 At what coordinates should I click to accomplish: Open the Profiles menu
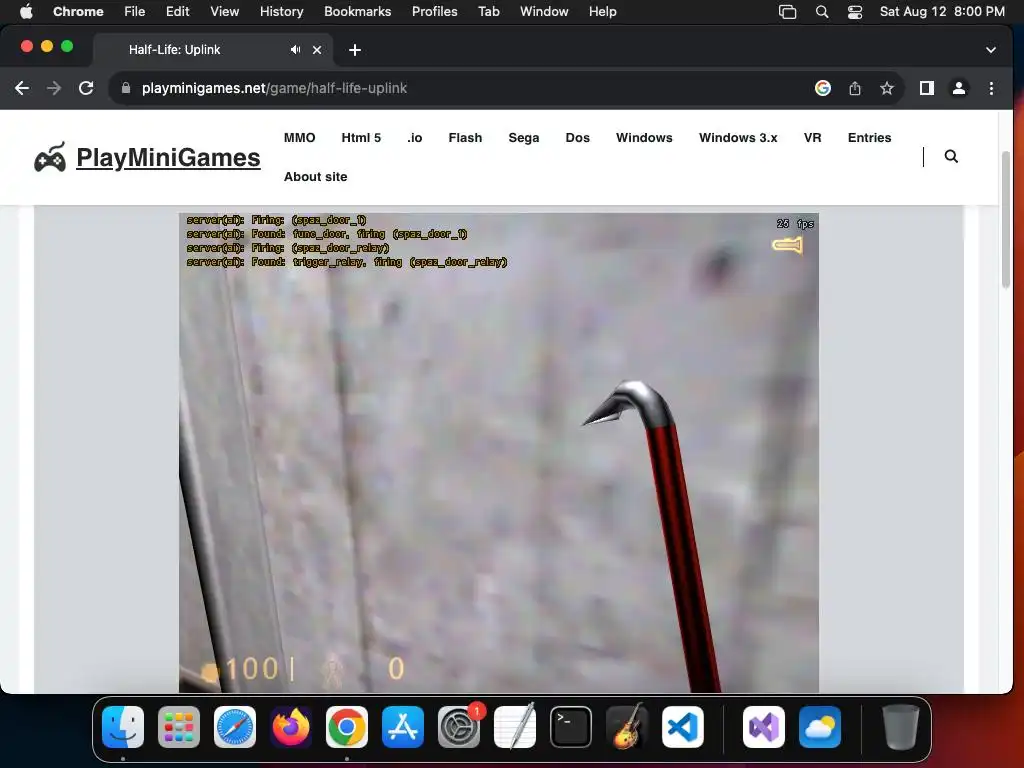(x=434, y=12)
